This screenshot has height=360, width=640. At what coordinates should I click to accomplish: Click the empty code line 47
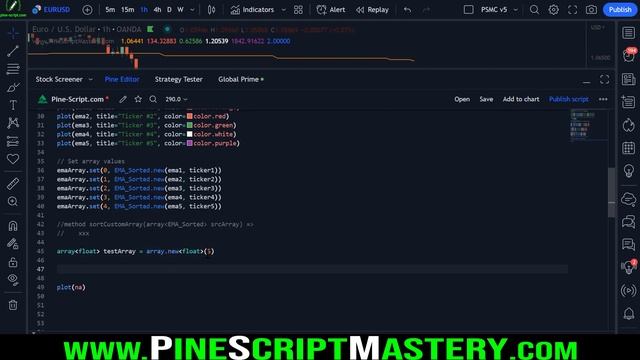(x=312, y=269)
